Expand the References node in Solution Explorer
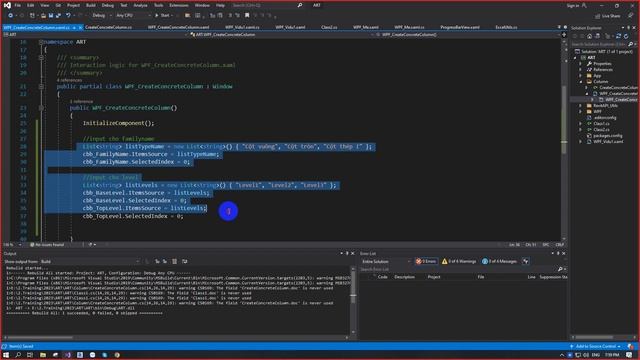640x360 pixels. 581,70
